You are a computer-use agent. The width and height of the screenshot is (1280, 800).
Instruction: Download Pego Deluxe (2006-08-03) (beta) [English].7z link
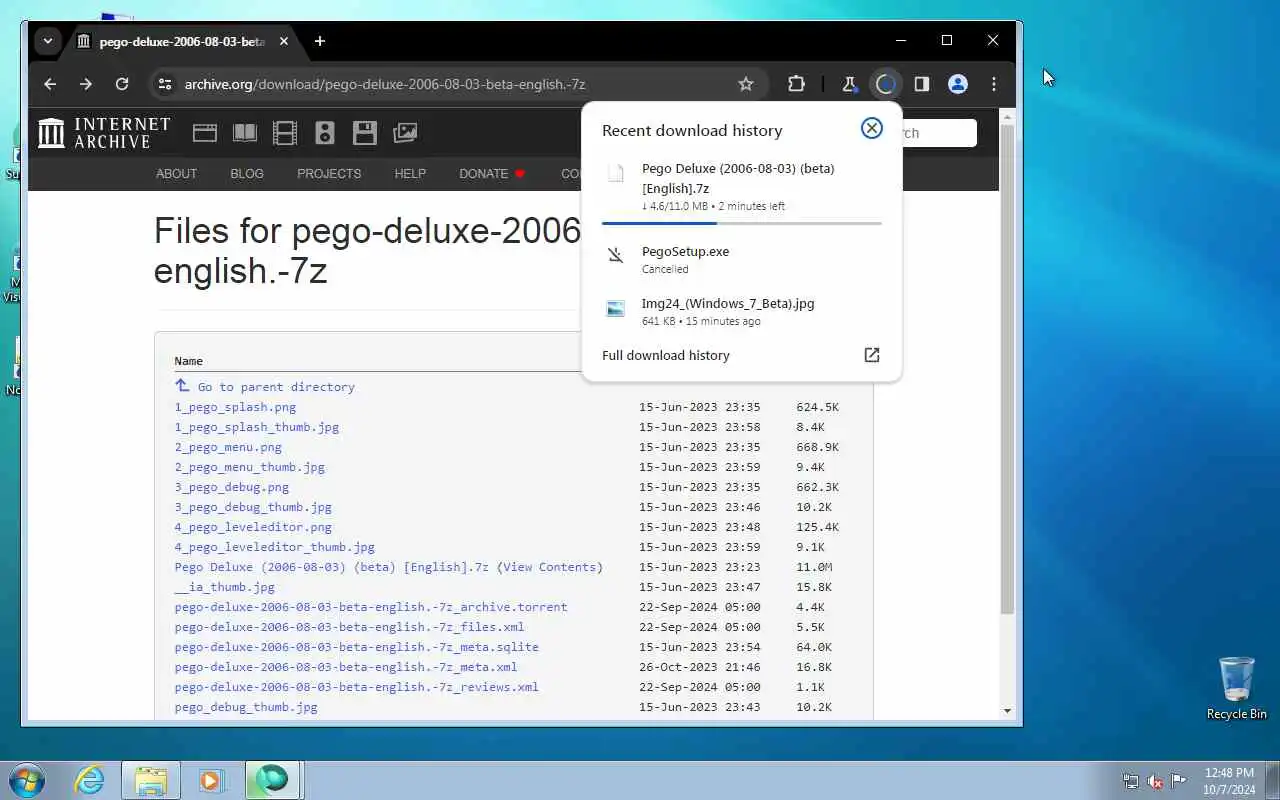click(x=332, y=567)
